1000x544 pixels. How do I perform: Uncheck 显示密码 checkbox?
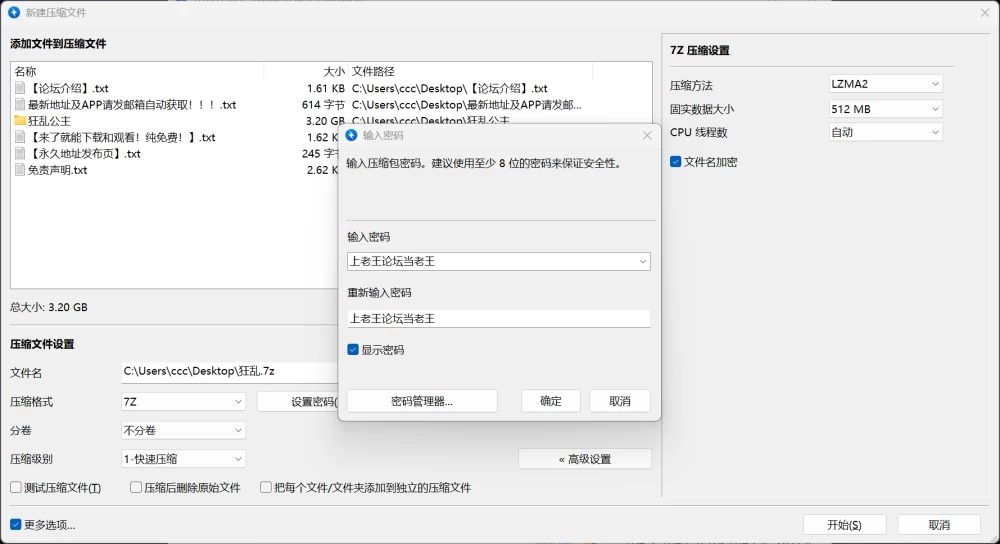pos(353,349)
